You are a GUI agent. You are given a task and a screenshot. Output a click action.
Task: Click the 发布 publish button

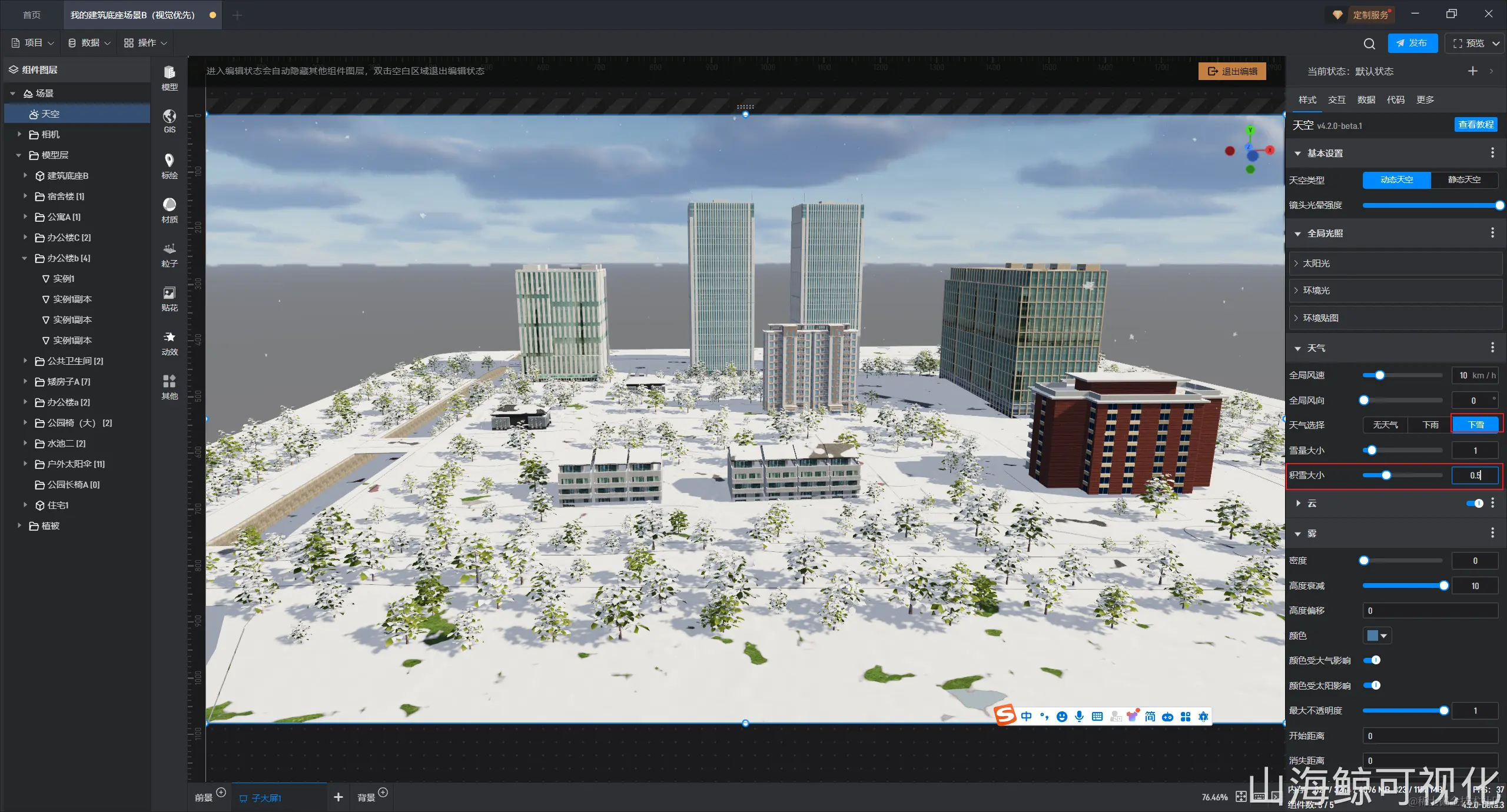(1412, 43)
